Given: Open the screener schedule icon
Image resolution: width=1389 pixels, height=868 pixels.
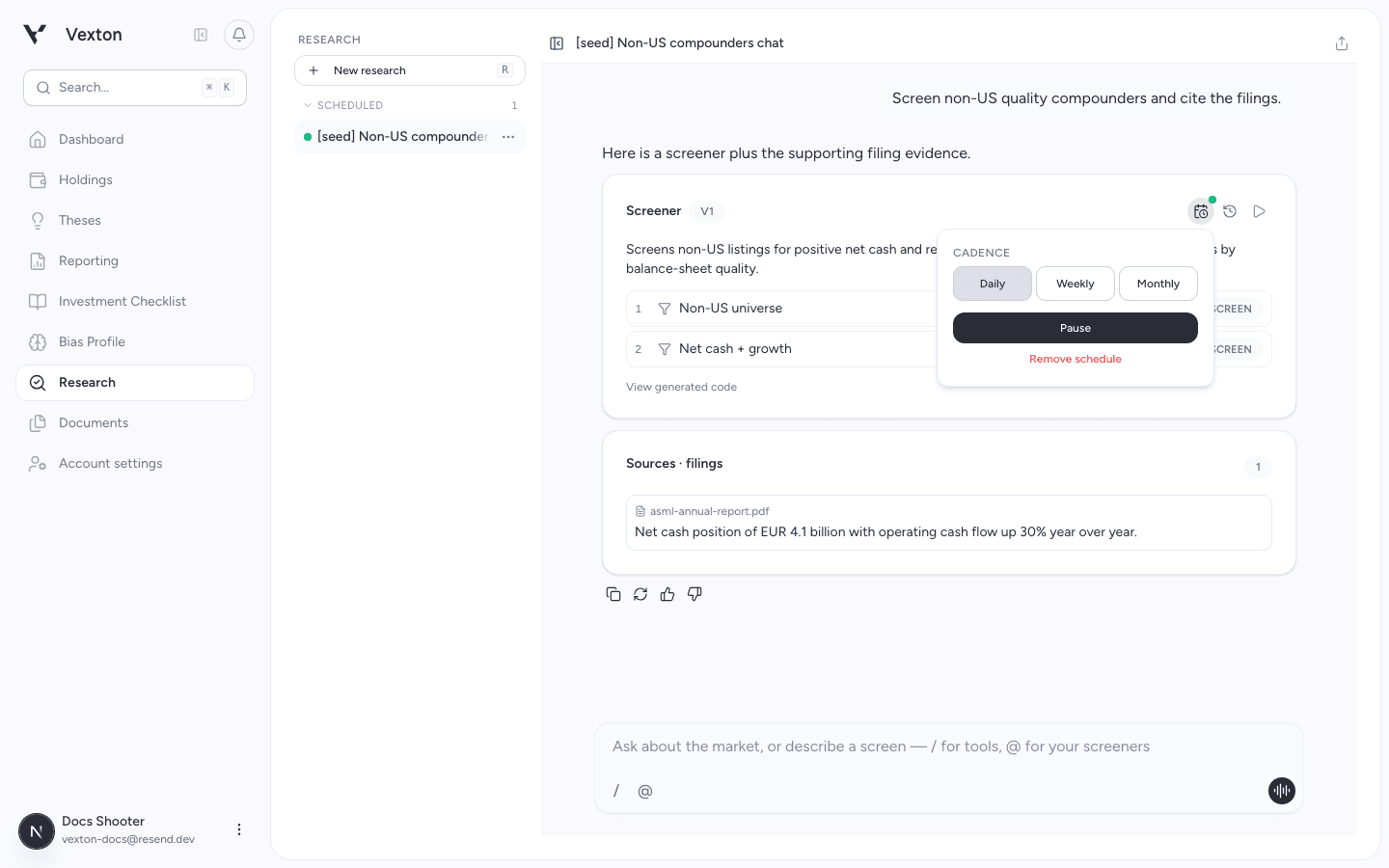Looking at the screenshot, I should (1201, 211).
